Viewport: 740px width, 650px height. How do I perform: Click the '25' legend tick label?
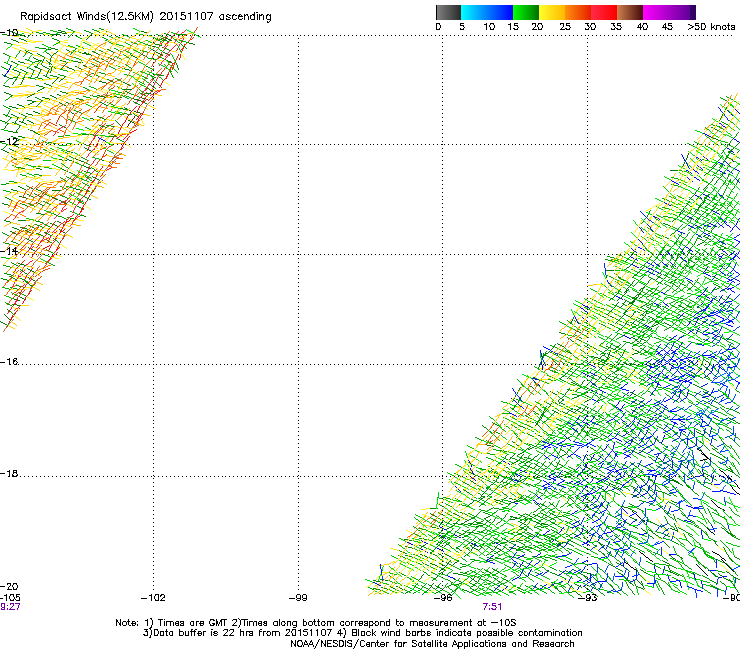tap(565, 27)
